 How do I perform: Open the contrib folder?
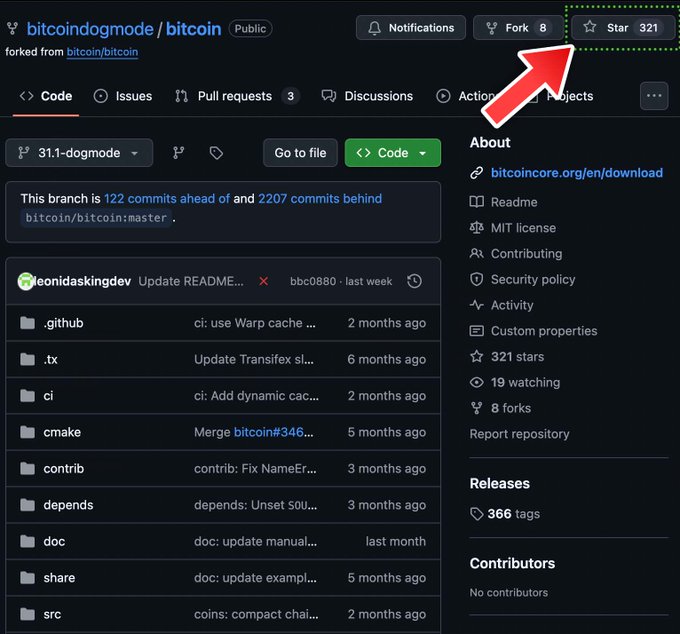pyautogui.click(x=64, y=469)
